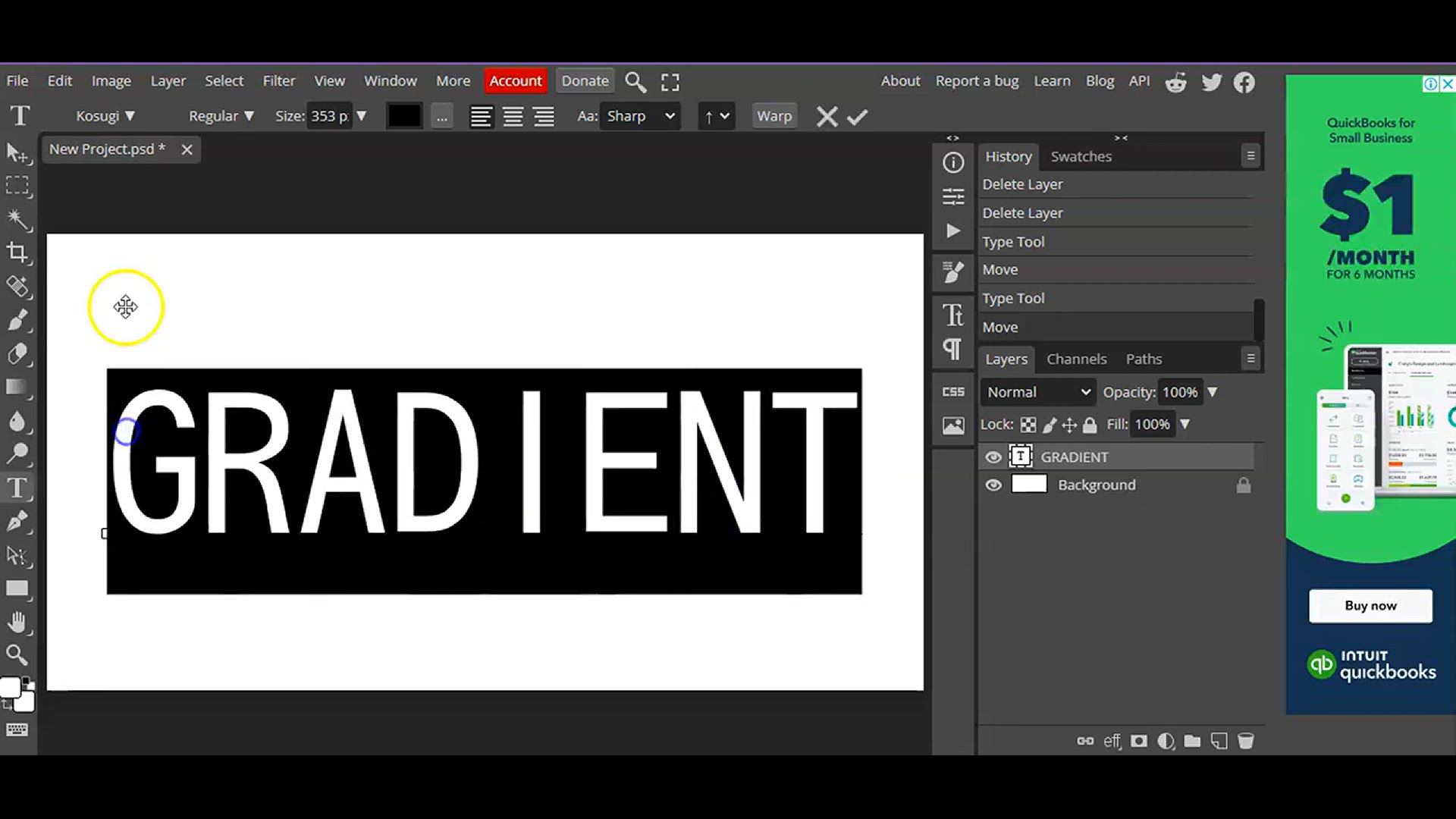This screenshot has width=1456, height=819.
Task: Select the Gradient tool
Action: pyautogui.click(x=17, y=387)
